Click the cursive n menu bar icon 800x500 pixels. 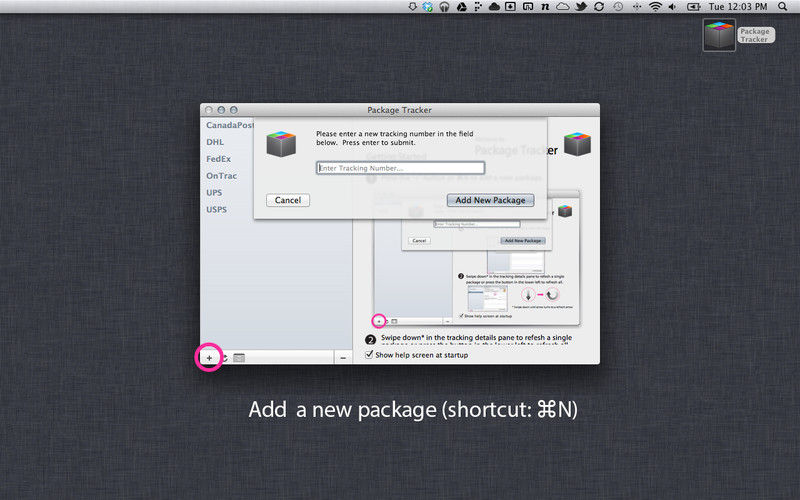point(545,7)
